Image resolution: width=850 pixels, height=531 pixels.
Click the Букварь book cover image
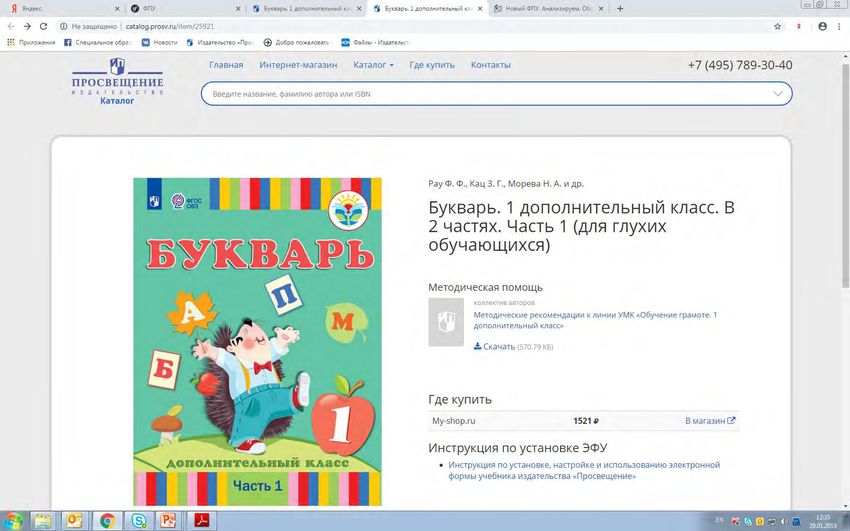[257, 340]
